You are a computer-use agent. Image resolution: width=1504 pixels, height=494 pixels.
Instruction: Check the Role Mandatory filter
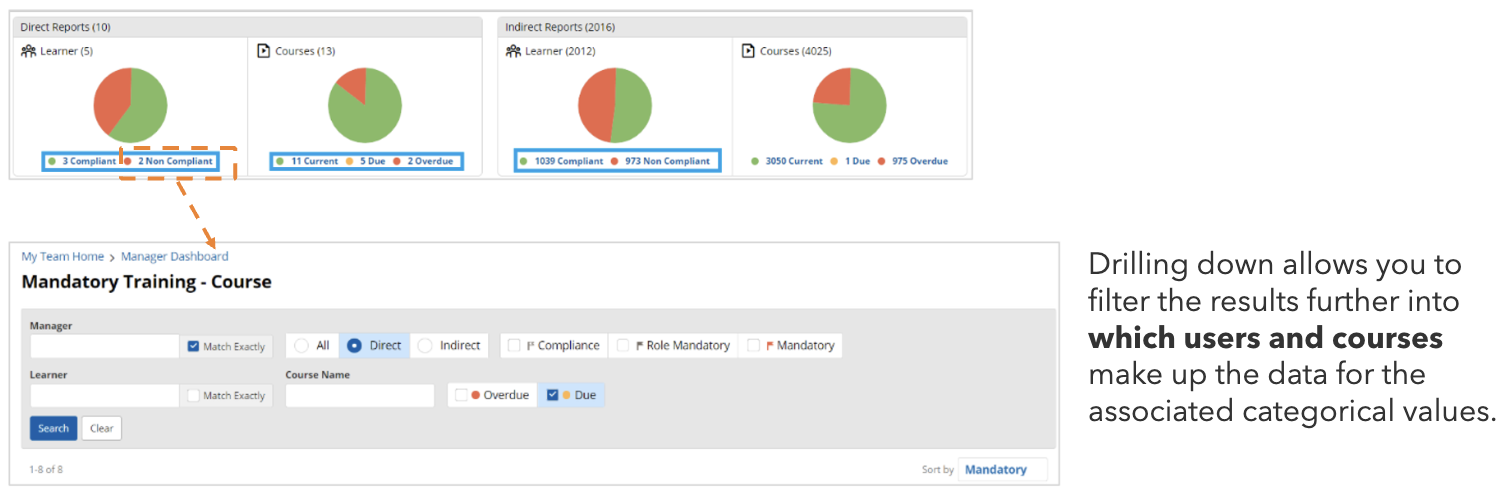623,346
